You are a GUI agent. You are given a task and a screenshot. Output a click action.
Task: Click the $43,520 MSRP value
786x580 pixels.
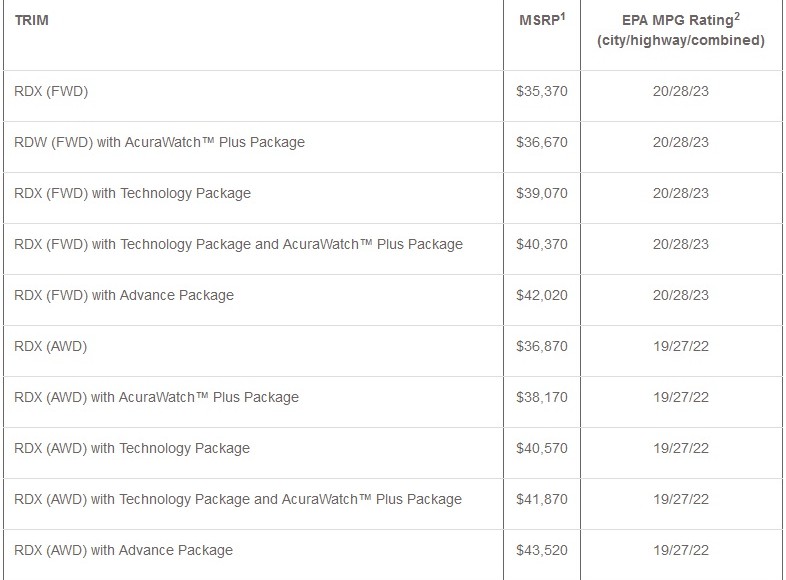tap(541, 550)
